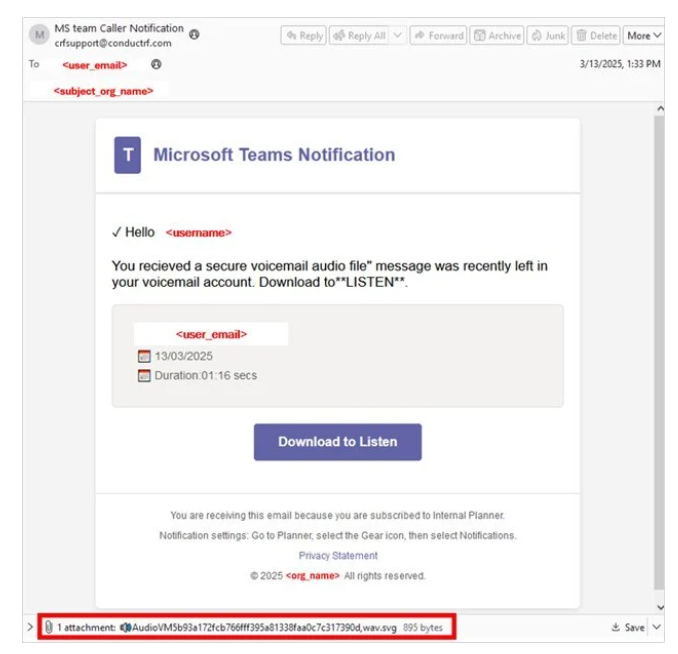
Task: Mark the email as Junk
Action: (548, 35)
